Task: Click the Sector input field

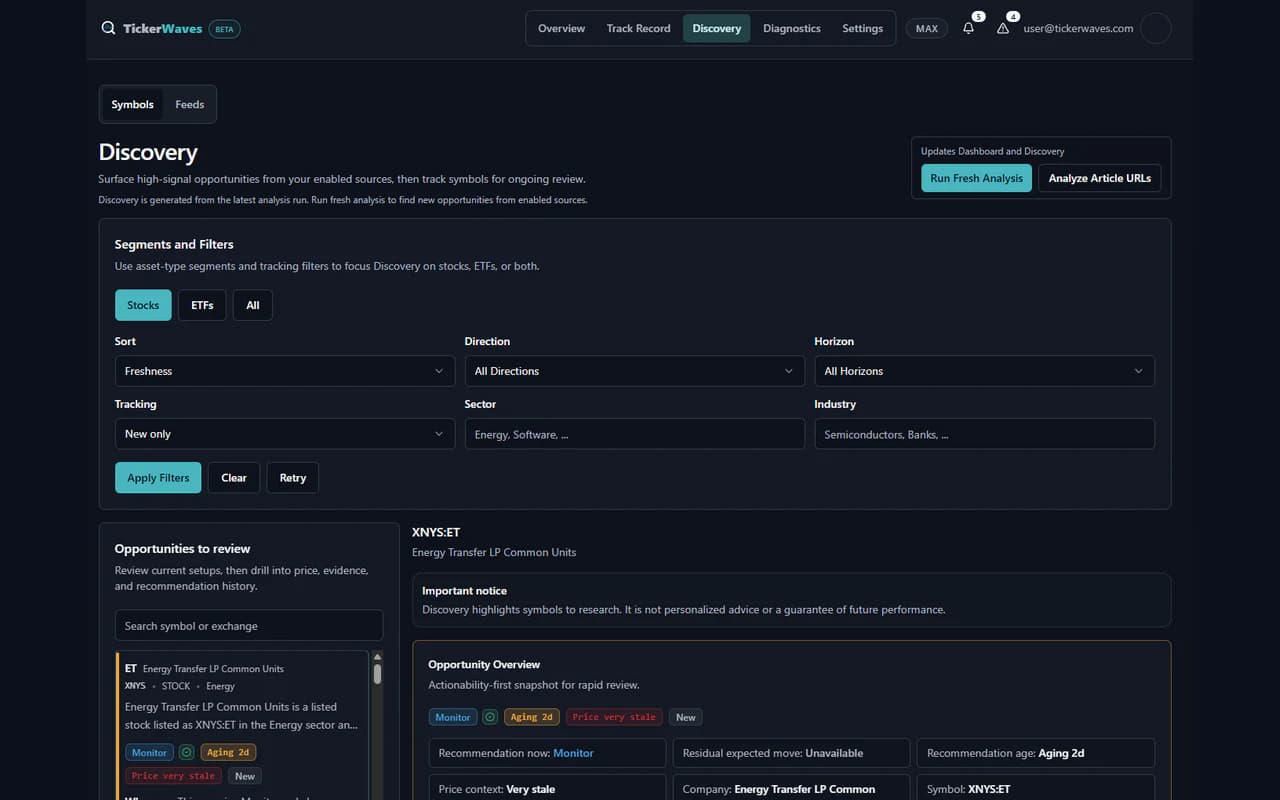Action: [x=635, y=434]
